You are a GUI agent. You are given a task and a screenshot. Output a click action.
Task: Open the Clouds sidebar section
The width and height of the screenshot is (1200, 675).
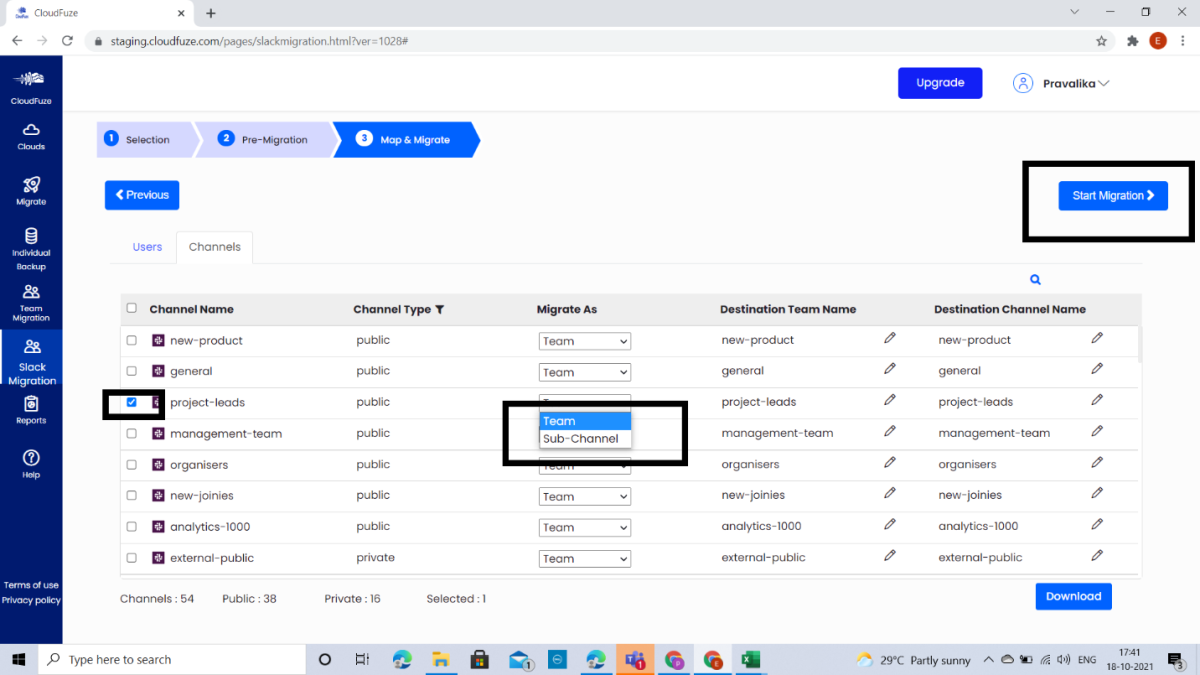click(x=31, y=136)
